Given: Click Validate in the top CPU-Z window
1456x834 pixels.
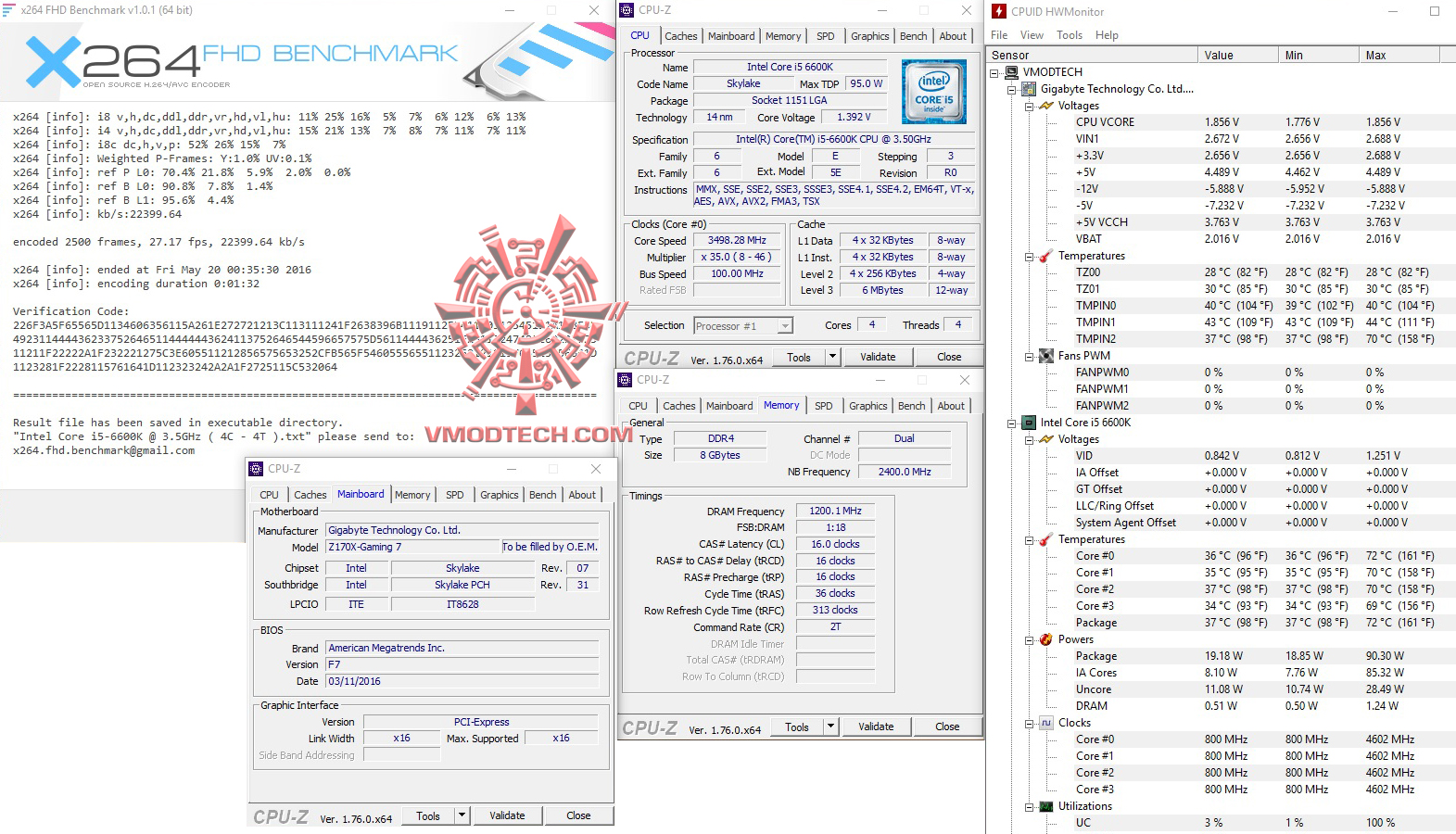Looking at the screenshot, I should [878, 357].
